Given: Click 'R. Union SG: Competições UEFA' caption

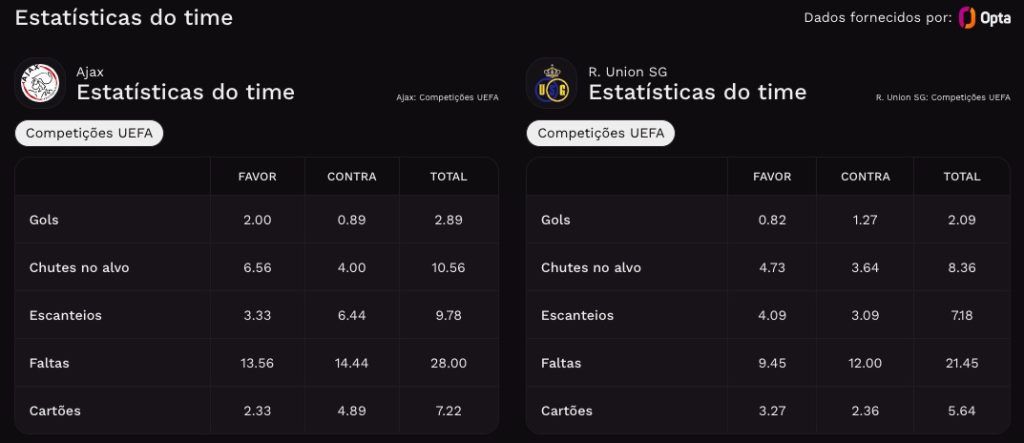Looking at the screenshot, I should coord(943,97).
